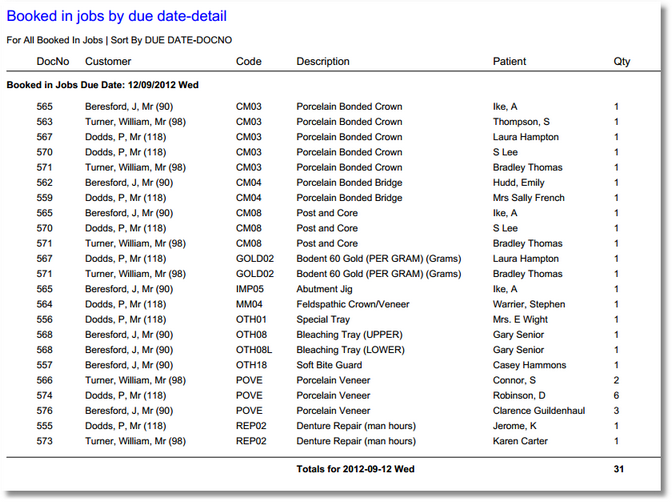672x502 pixels.
Task: Click the Code column header
Action: pyautogui.click(x=249, y=61)
